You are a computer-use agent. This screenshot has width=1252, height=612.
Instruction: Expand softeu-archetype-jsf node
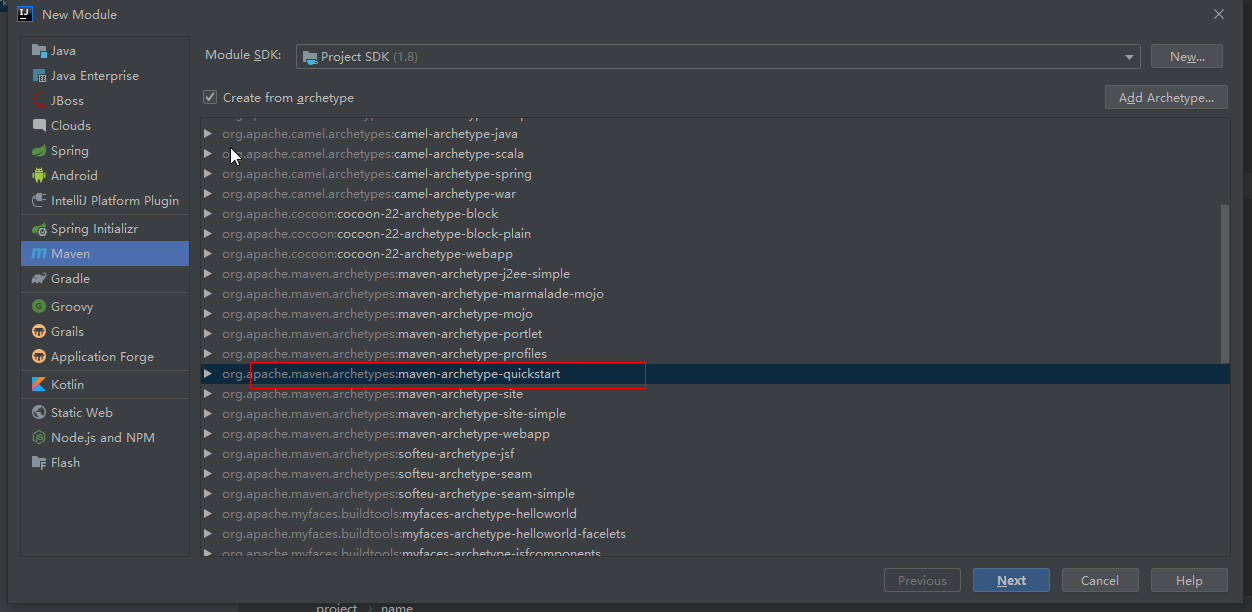tap(208, 454)
